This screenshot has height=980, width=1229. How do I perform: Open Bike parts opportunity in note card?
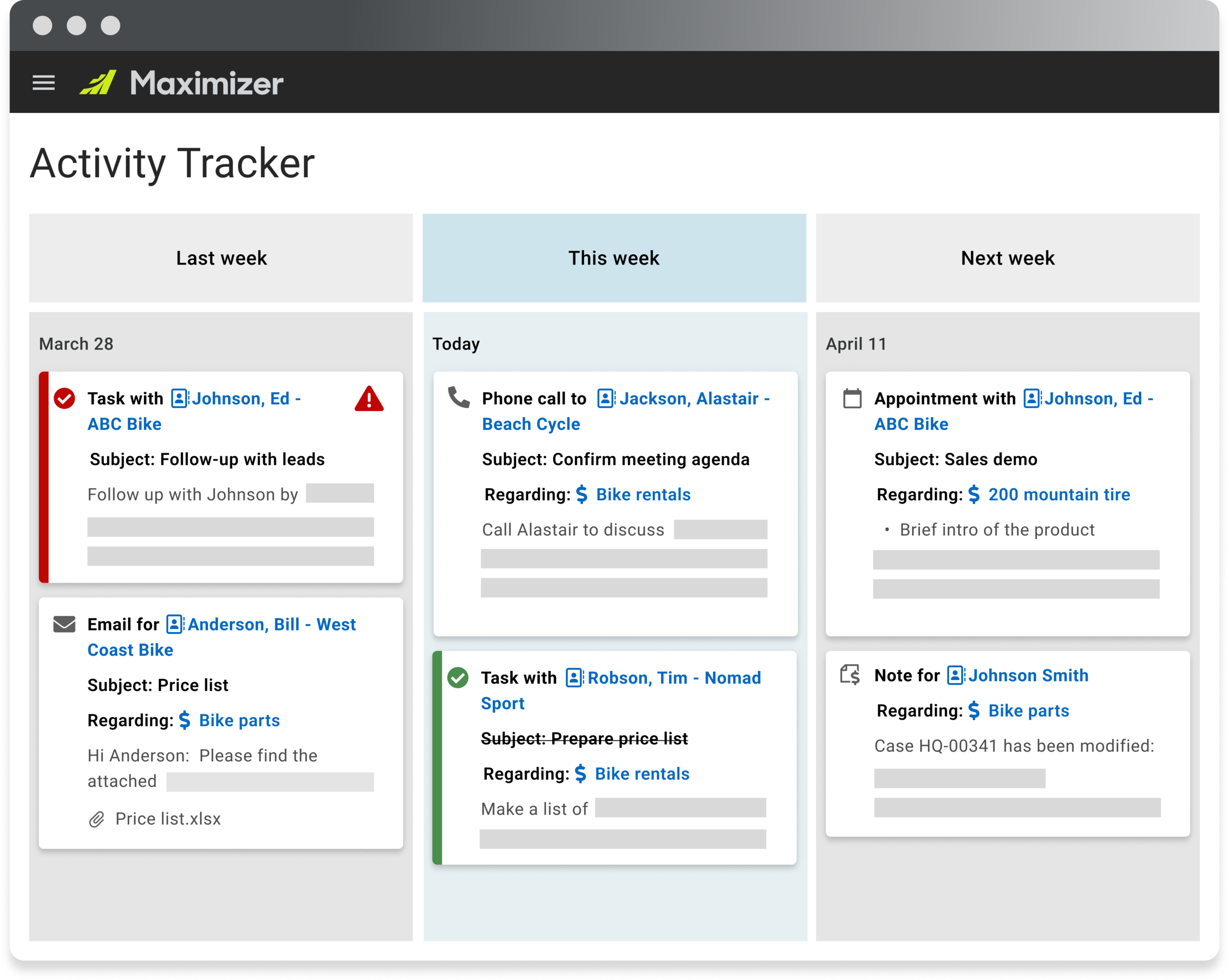click(1028, 710)
